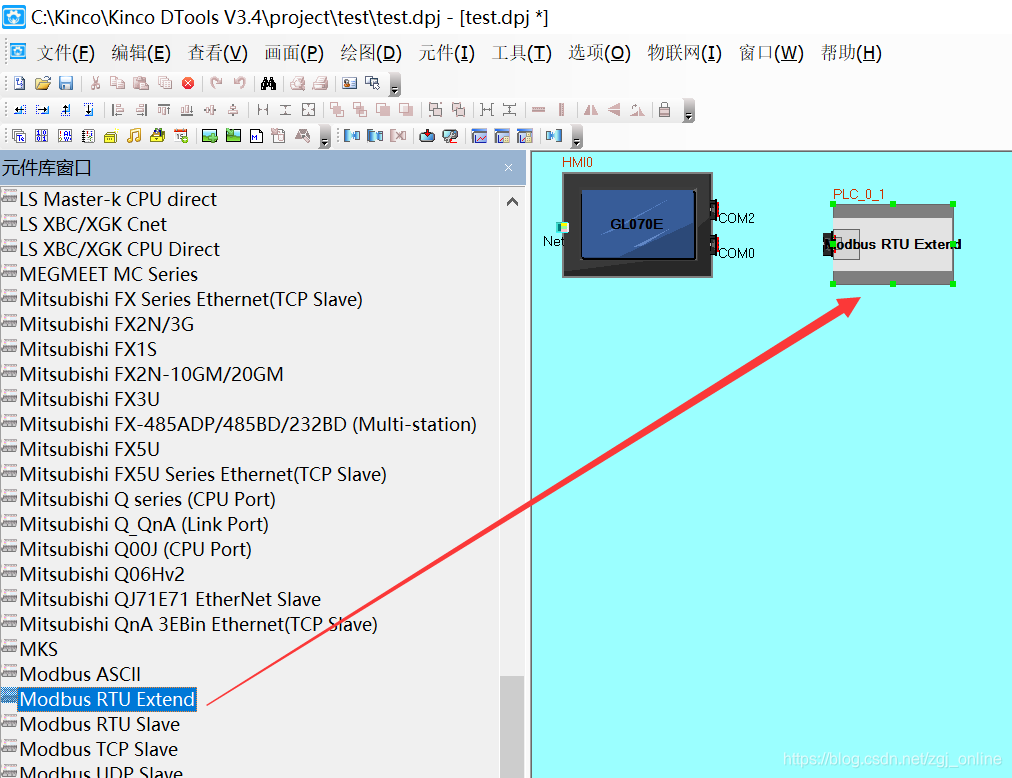This screenshot has width=1012, height=778.
Task: Click the component list scrollbar thumb
Action: [512, 726]
